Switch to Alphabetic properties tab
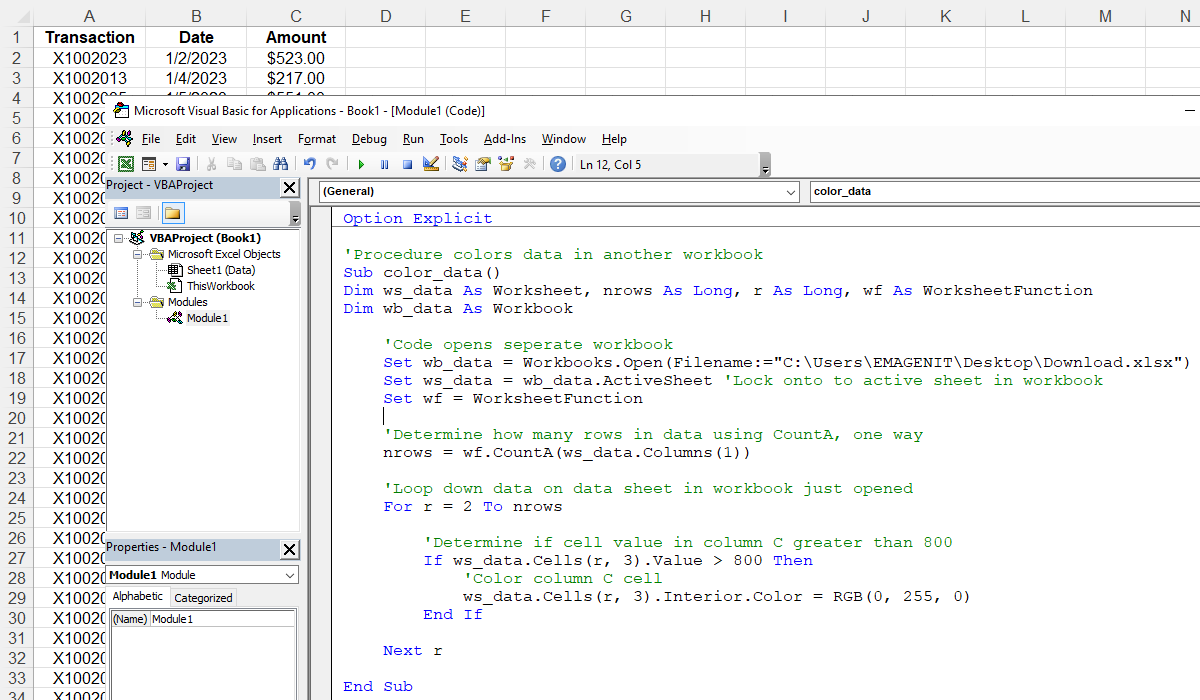 (x=138, y=597)
